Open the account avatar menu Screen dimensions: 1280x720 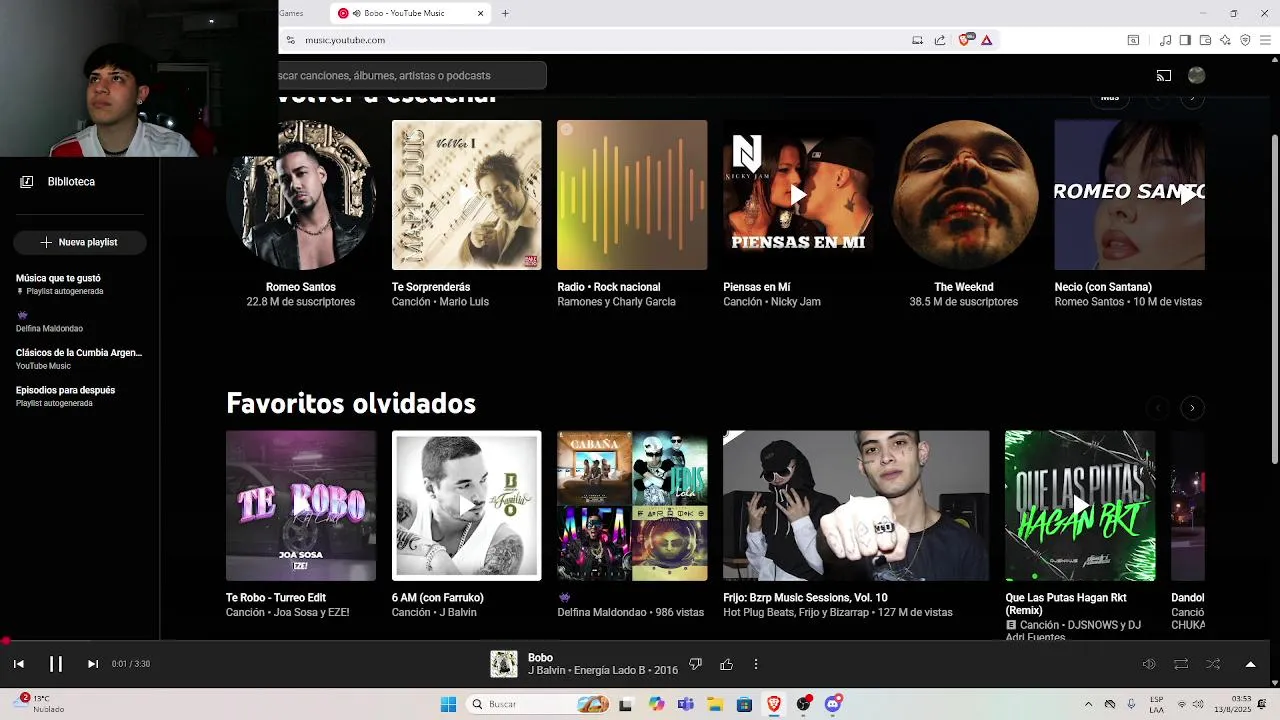[x=1196, y=75]
